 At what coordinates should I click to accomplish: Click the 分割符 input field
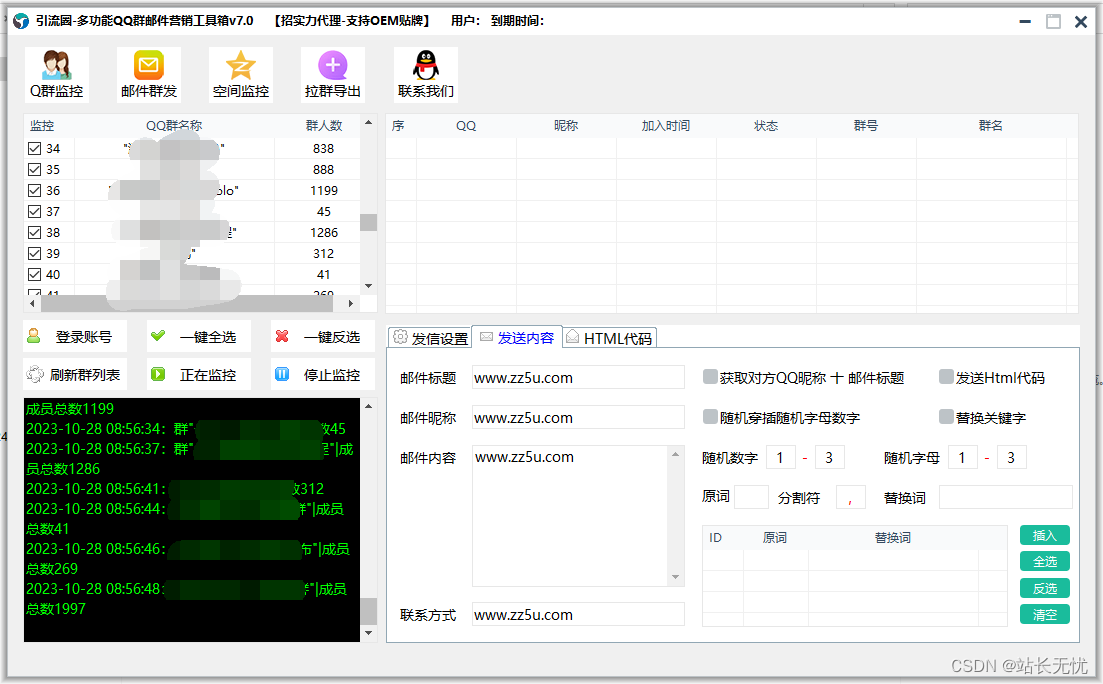coord(850,497)
